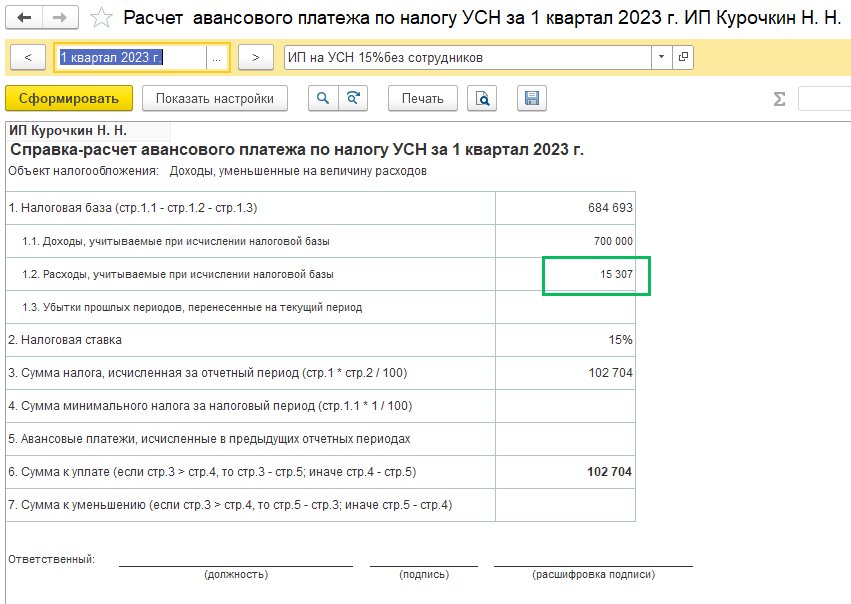Click the organization field 'ИП на УСН 15%'
The image size is (851, 604).
click(x=466, y=58)
